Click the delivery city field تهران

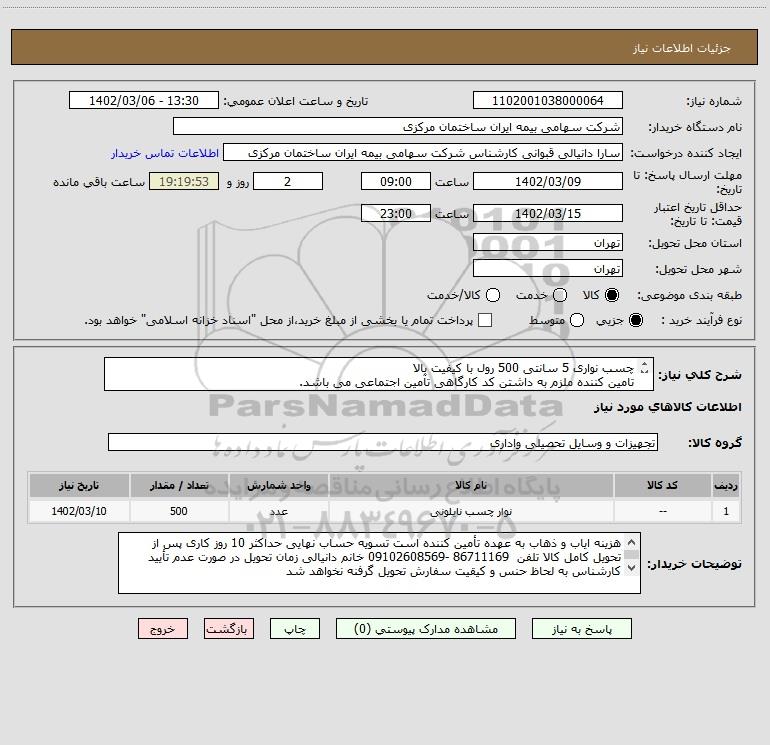tap(548, 268)
